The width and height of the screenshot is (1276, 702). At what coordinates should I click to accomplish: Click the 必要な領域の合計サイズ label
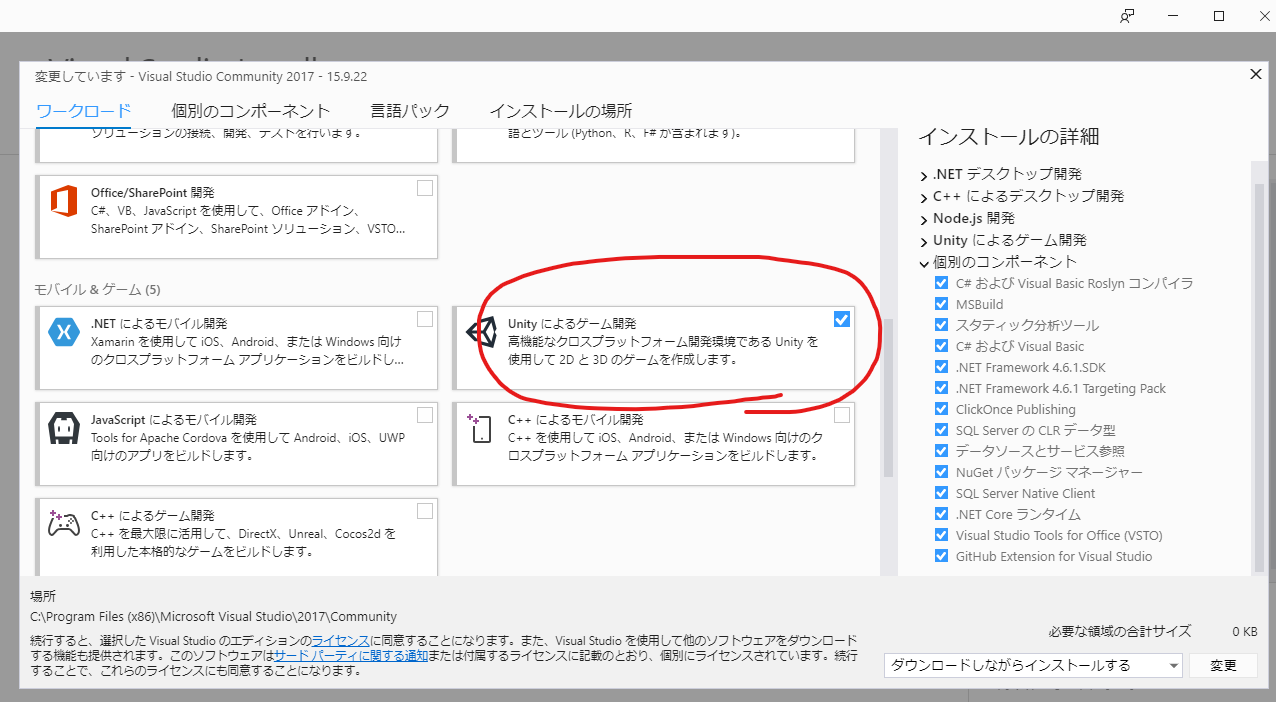(x=1120, y=631)
